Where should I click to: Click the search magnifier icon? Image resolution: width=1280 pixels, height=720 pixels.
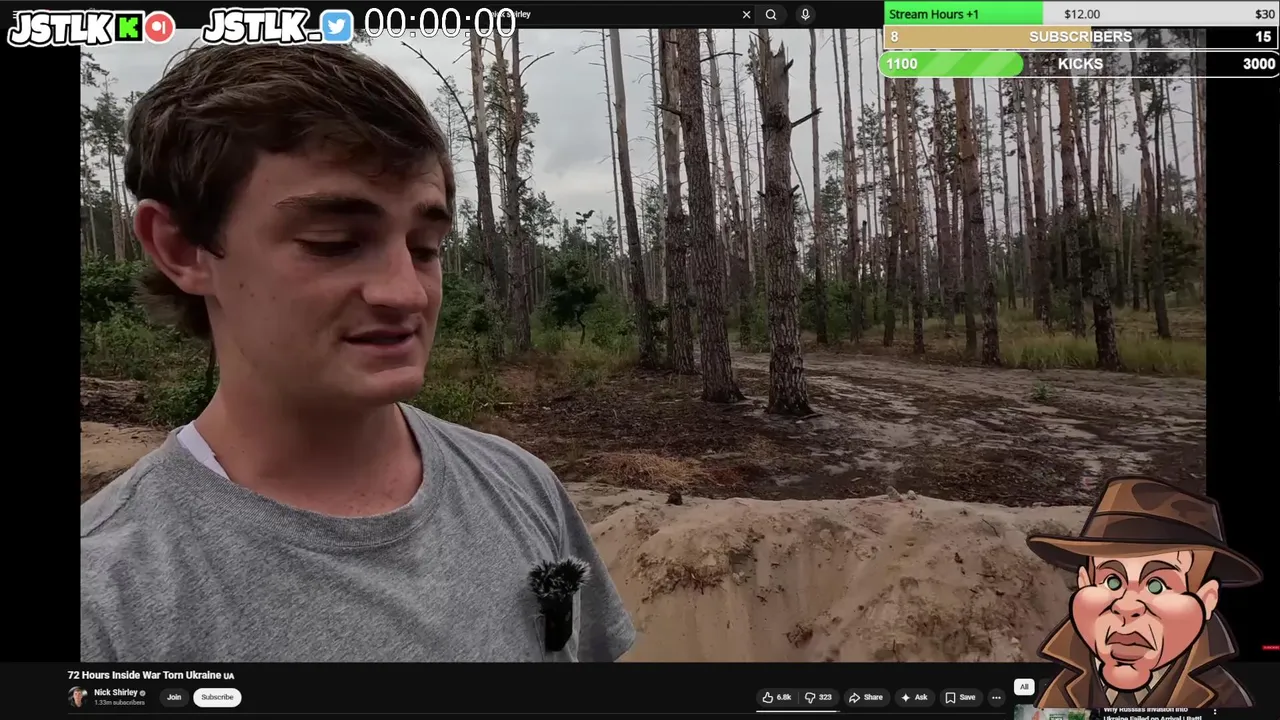pos(771,14)
